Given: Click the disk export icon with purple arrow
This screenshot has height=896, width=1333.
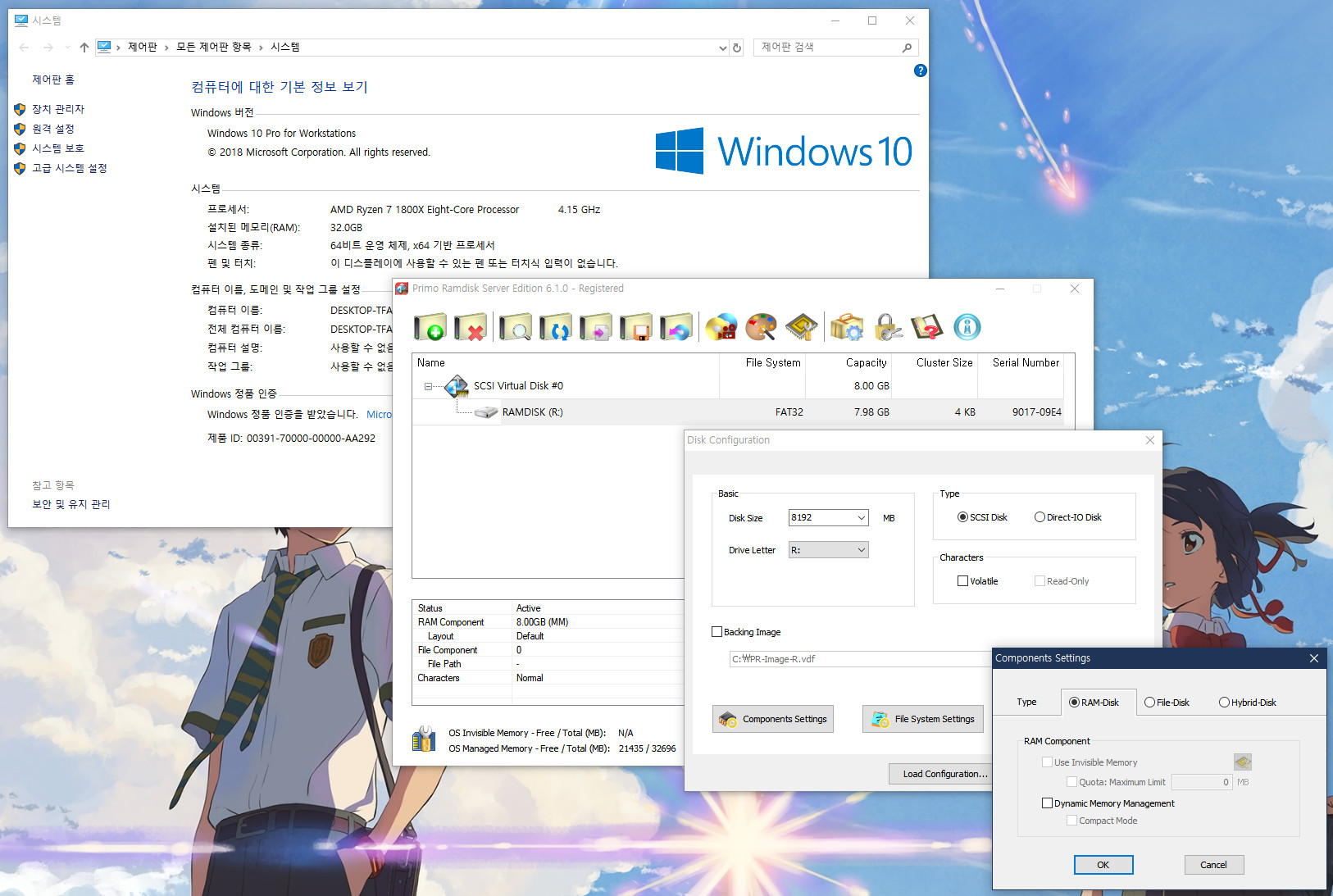Looking at the screenshot, I should pos(596,327).
